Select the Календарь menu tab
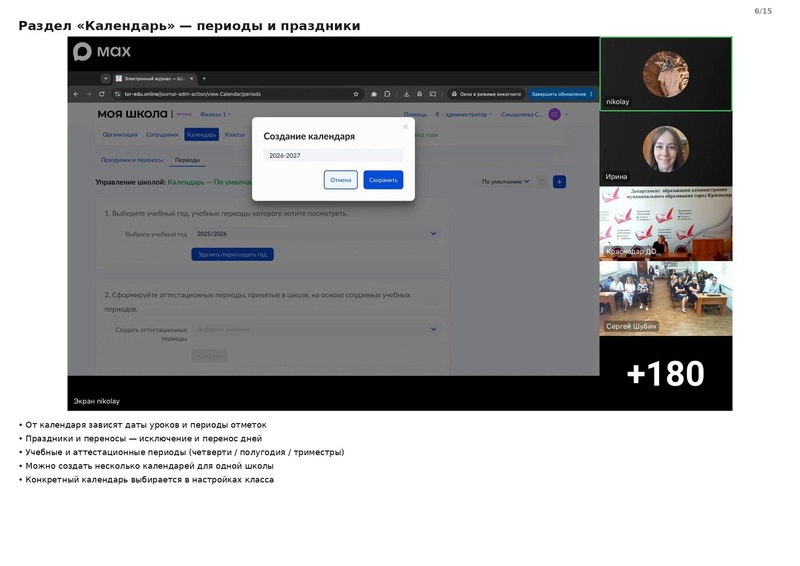The width and height of the screenshot is (800, 566). pos(202,135)
